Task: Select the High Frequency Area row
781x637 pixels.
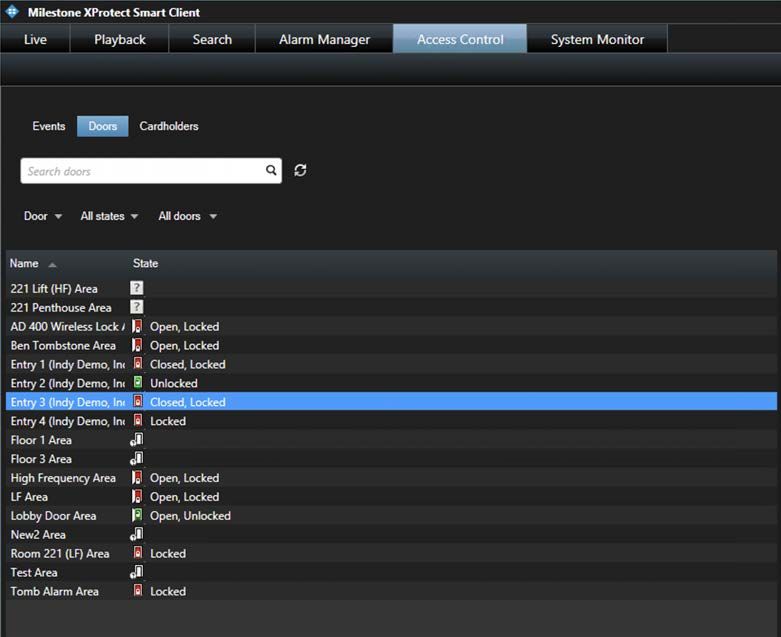Action: (x=391, y=478)
